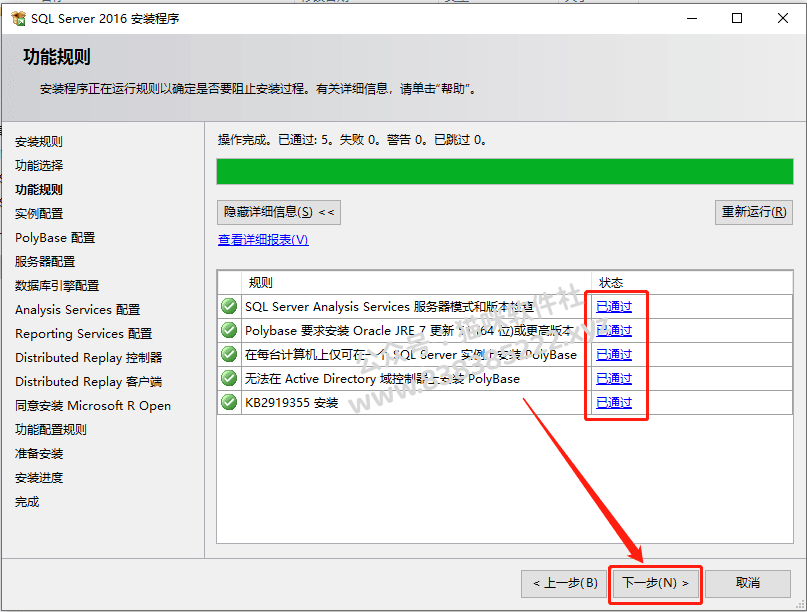Click the SQL Server installer title bar icon

point(19,19)
